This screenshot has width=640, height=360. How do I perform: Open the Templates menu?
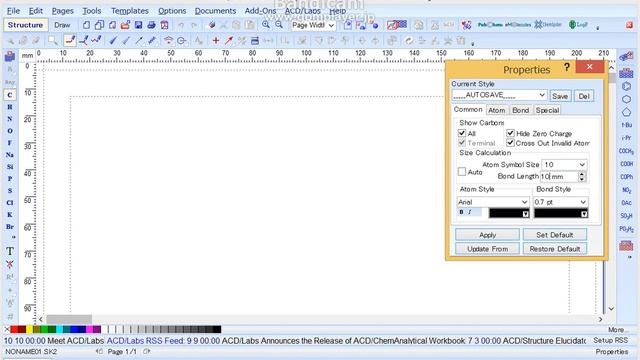click(x=130, y=11)
